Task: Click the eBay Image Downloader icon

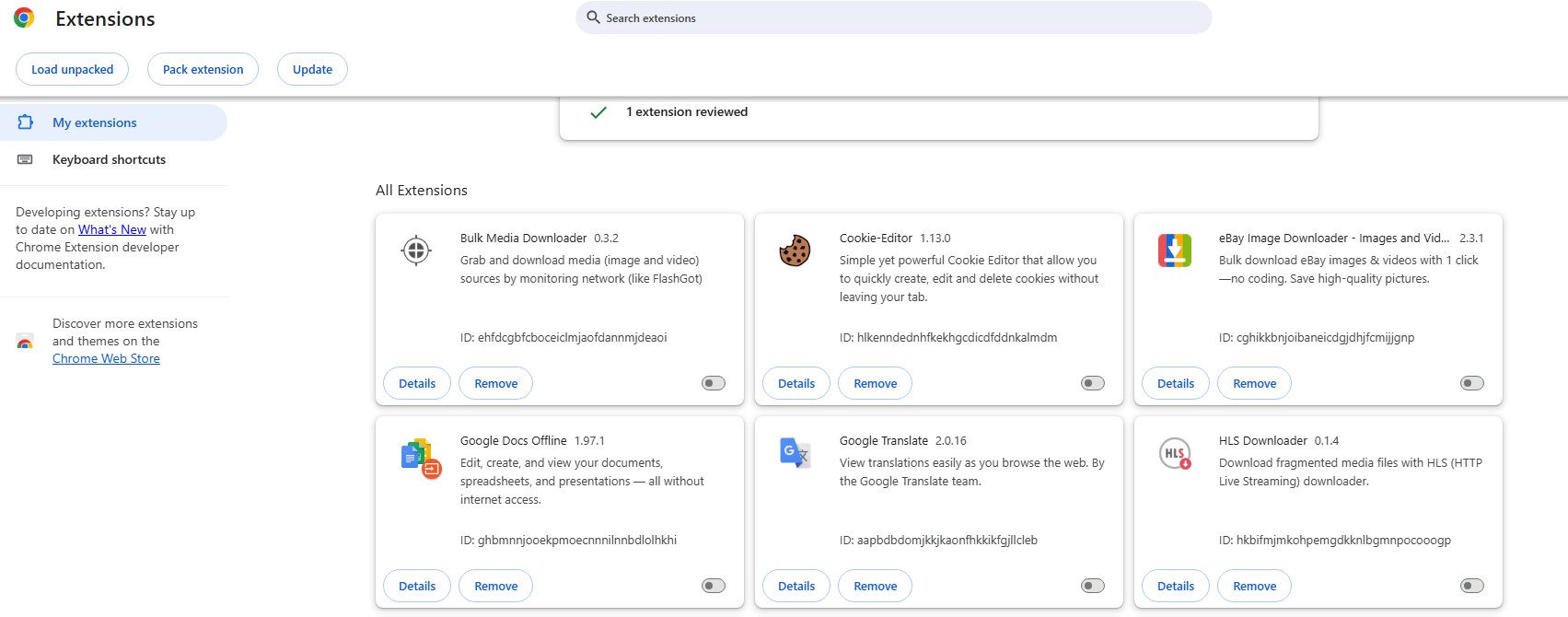Action: click(1175, 250)
